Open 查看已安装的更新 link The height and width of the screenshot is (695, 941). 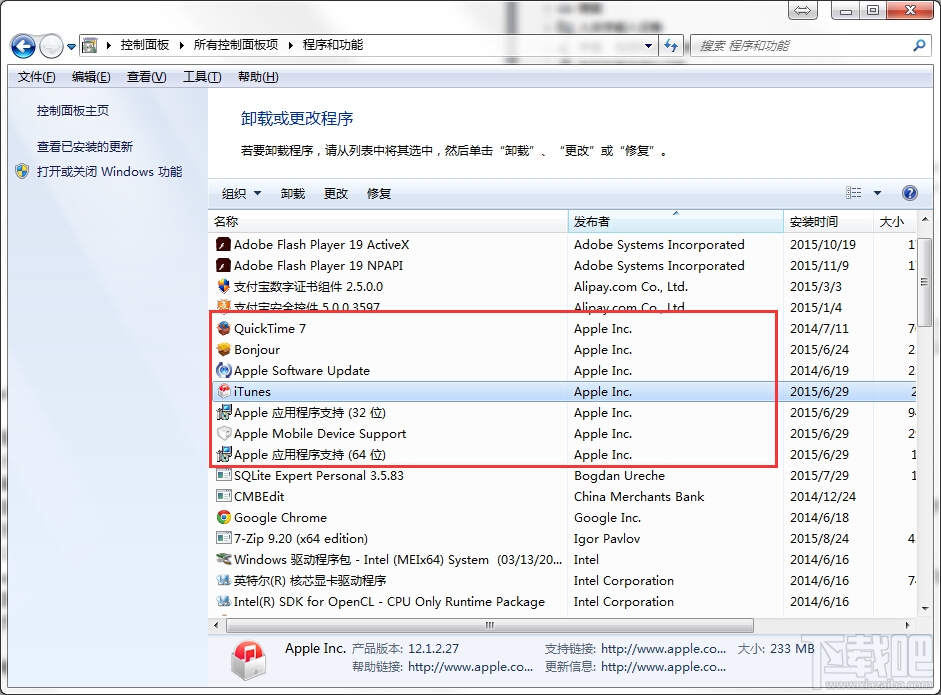click(85, 146)
